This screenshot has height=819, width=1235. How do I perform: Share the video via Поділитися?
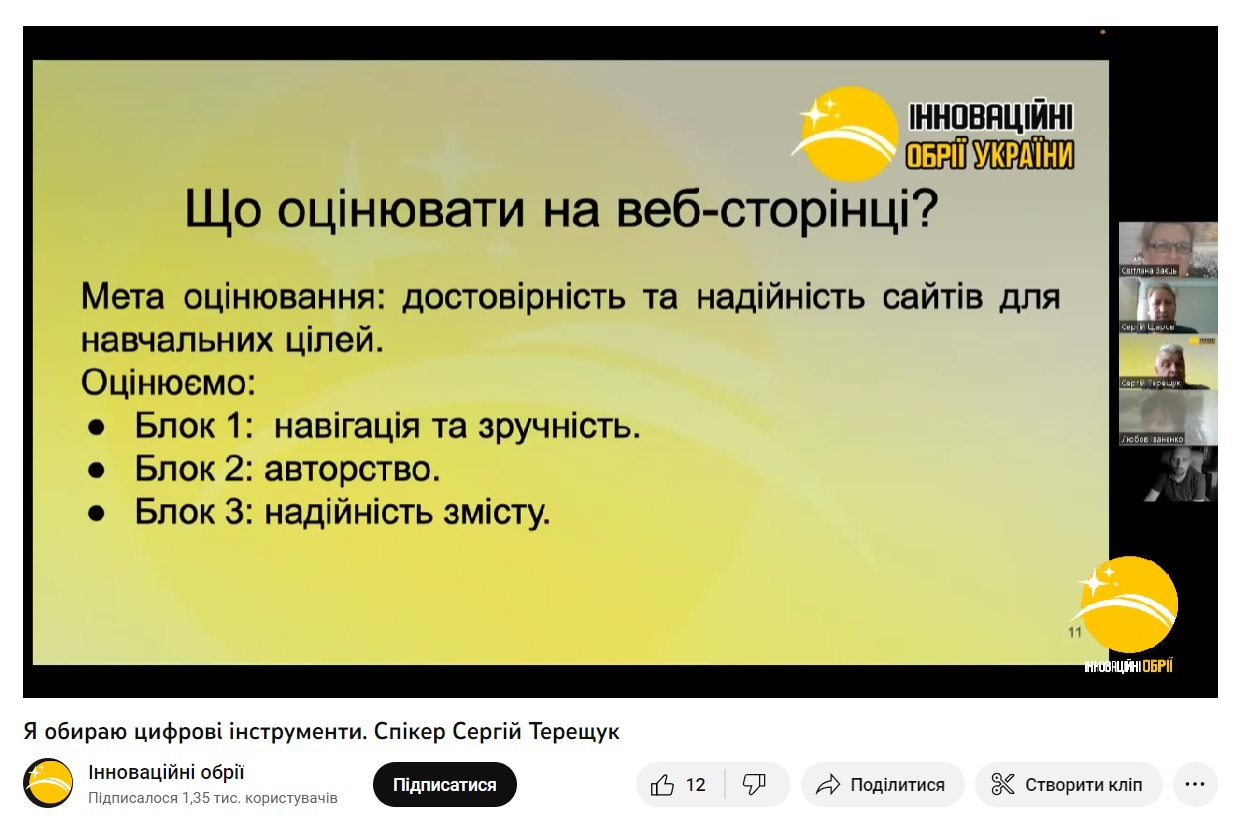pyautogui.click(x=883, y=785)
